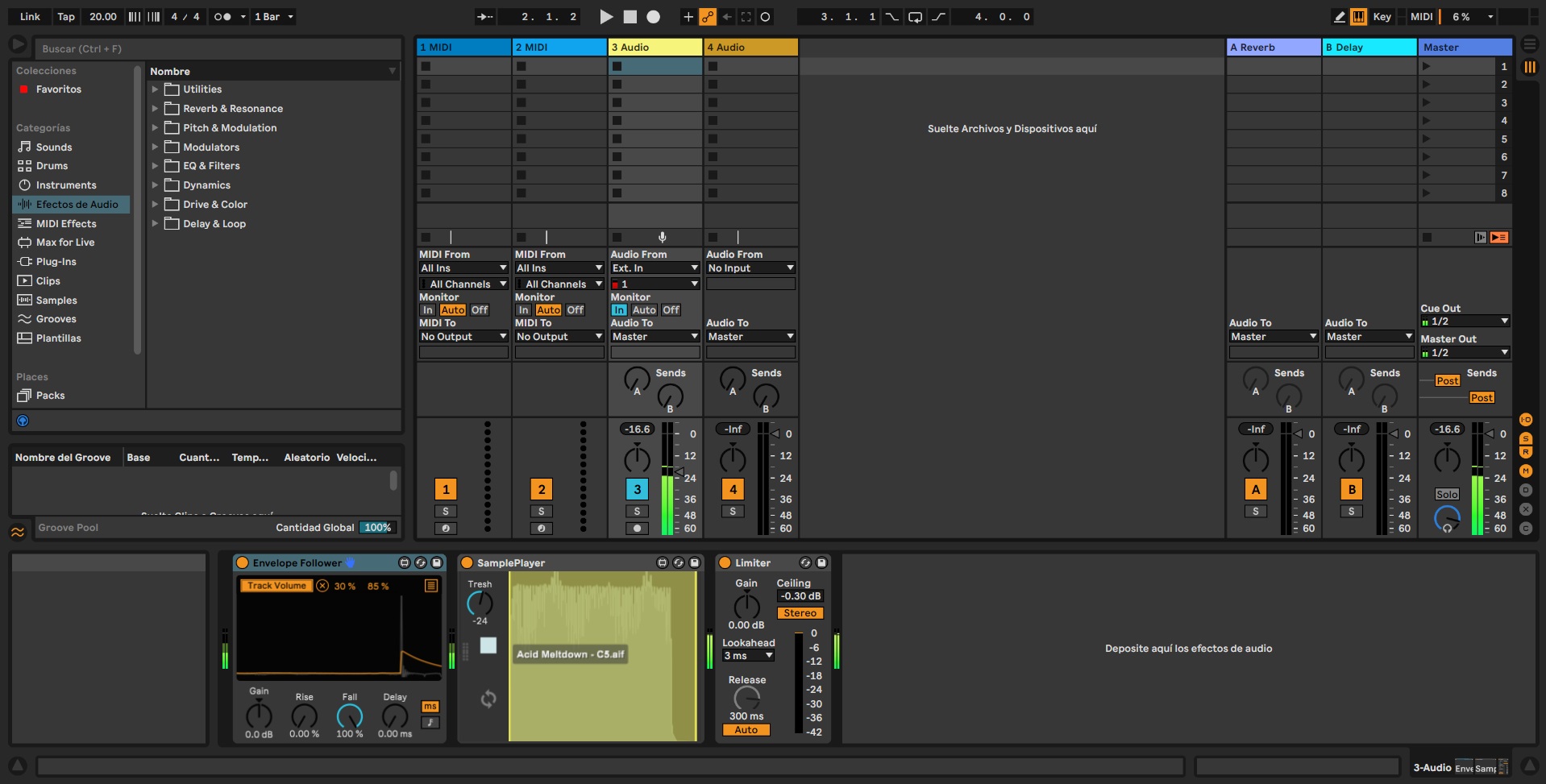Click the track 3 volume fader
The image size is (1546, 784).
click(678, 471)
